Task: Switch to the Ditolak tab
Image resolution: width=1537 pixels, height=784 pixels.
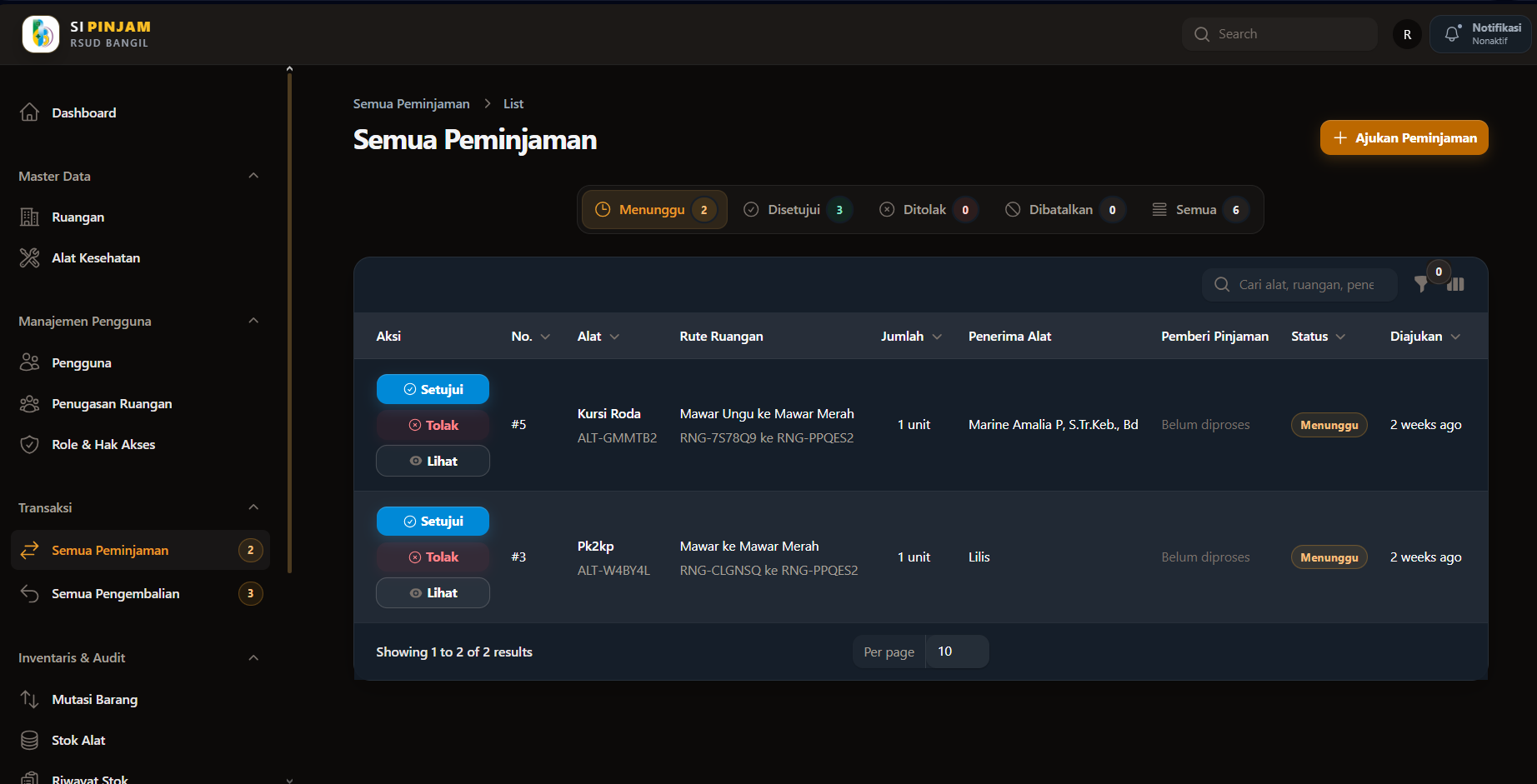Action: (x=928, y=209)
